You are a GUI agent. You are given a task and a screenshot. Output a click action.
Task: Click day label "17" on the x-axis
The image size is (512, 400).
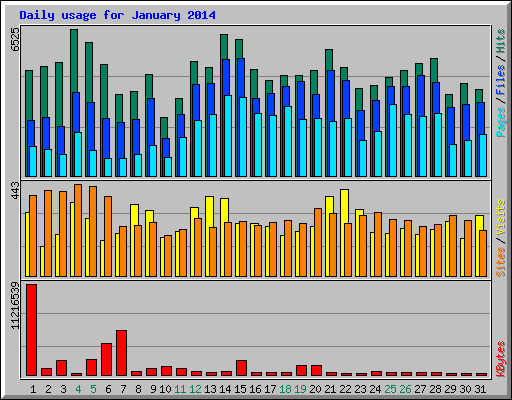270,389
